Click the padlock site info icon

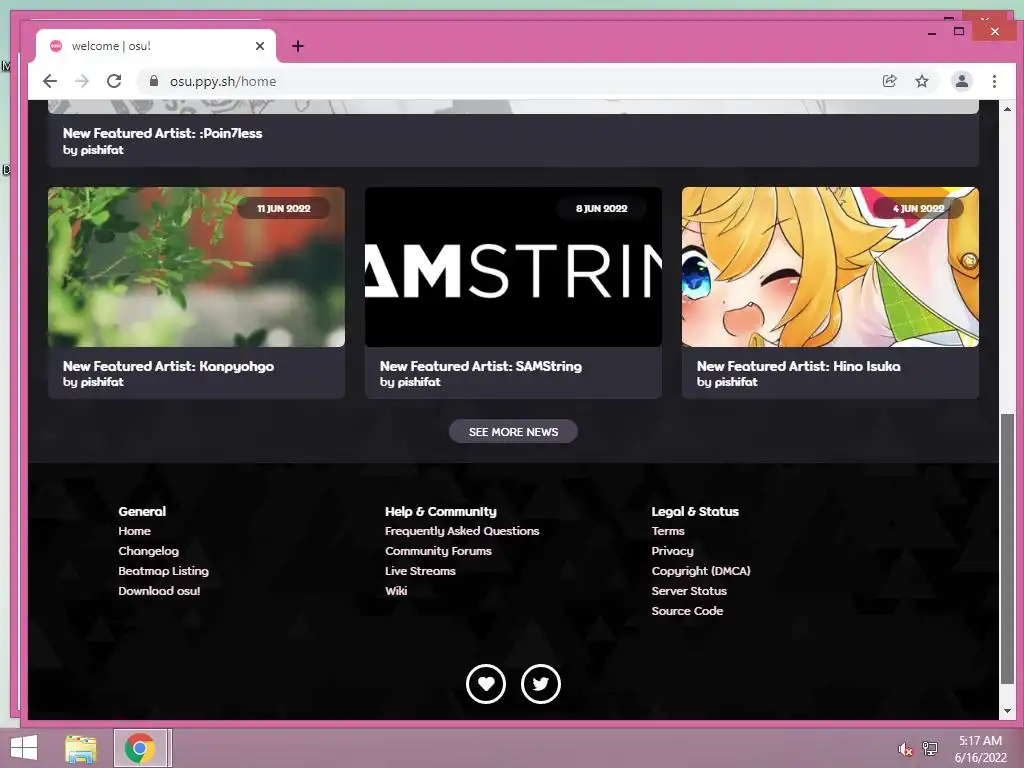click(153, 81)
